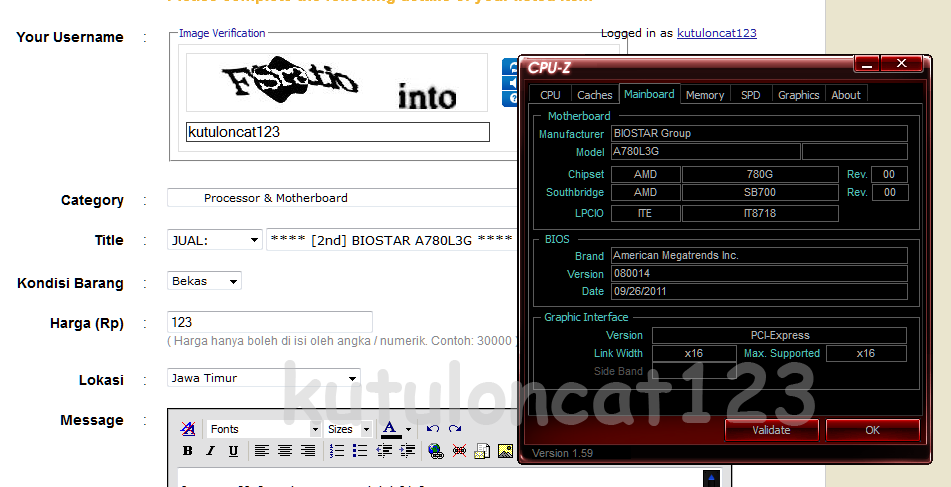Screen dimensions: 951x487
Task: Click captcha answer input field
Action: (x=338, y=132)
